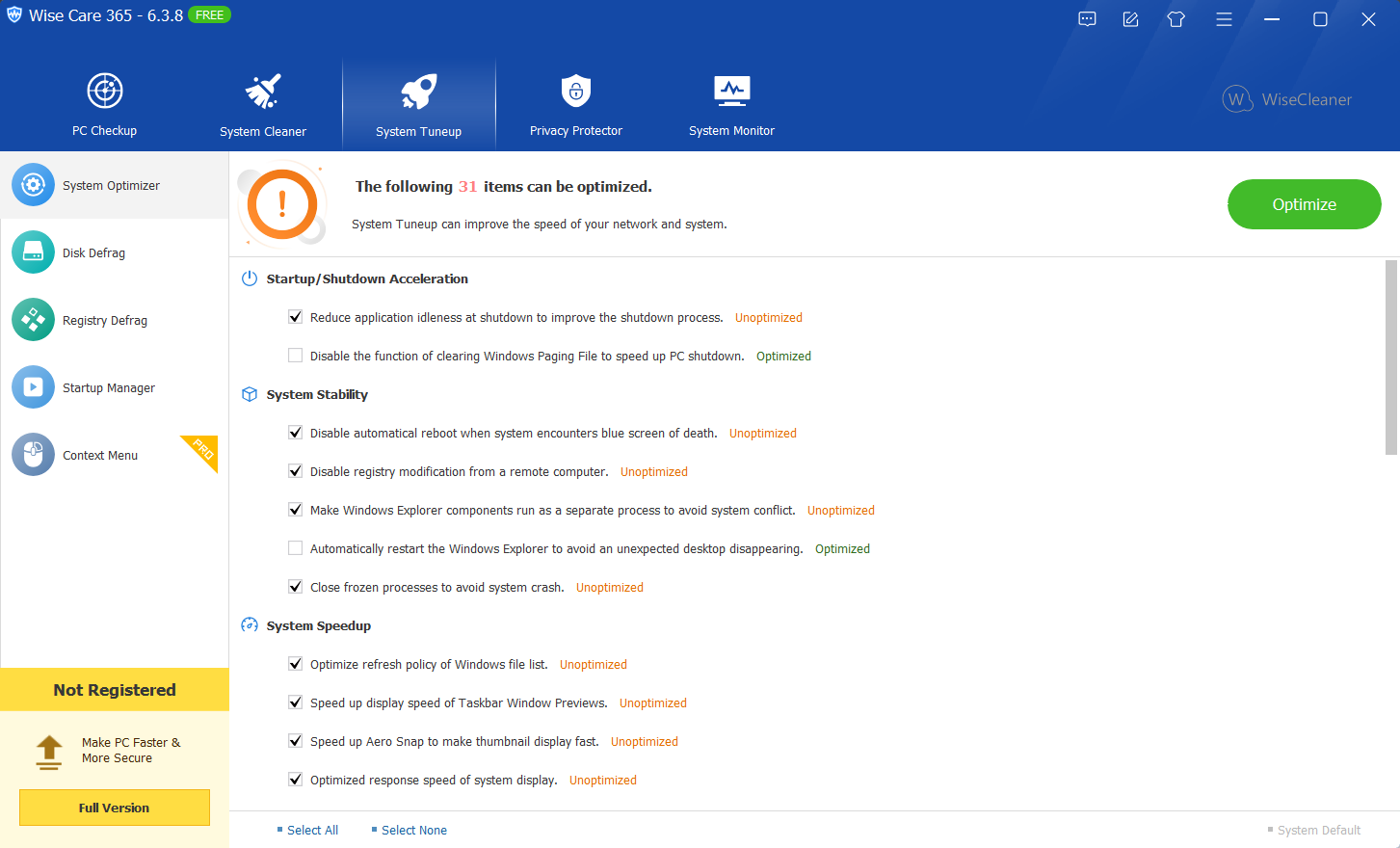Viewport: 1400px width, 848px height.
Task: Click the Select All link
Action: 312,830
